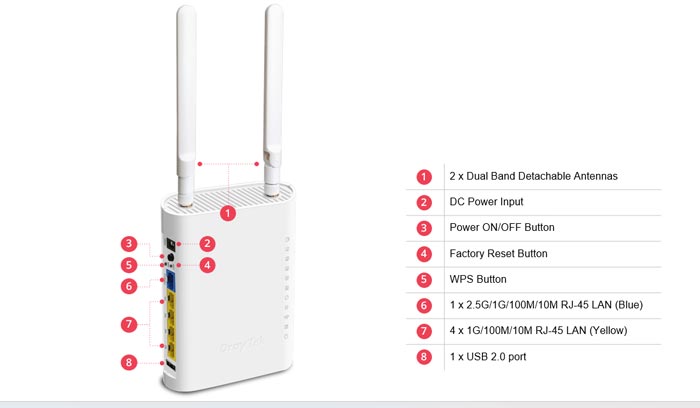Click the blue 2.5G LAN port on router
This screenshot has width=700, height=408.
coord(171,280)
